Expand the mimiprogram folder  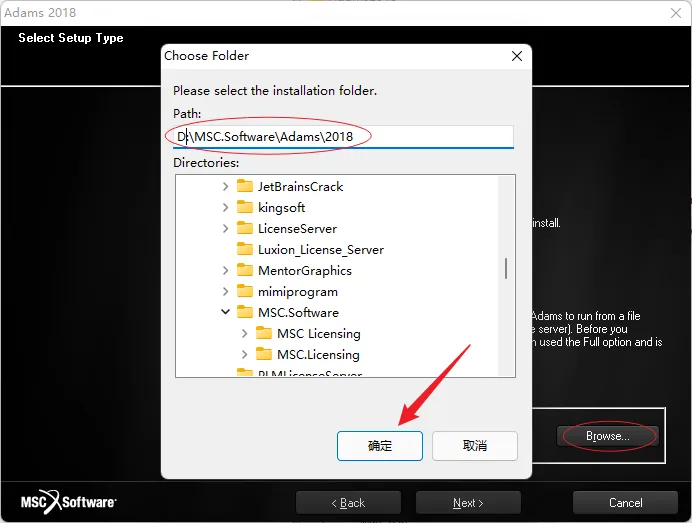pos(226,291)
